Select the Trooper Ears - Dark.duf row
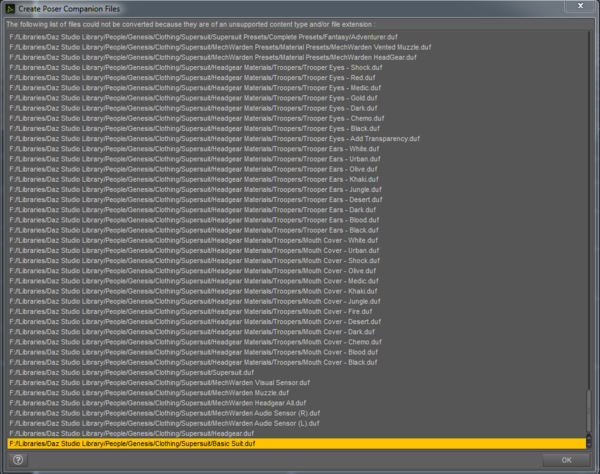 (x=297, y=210)
